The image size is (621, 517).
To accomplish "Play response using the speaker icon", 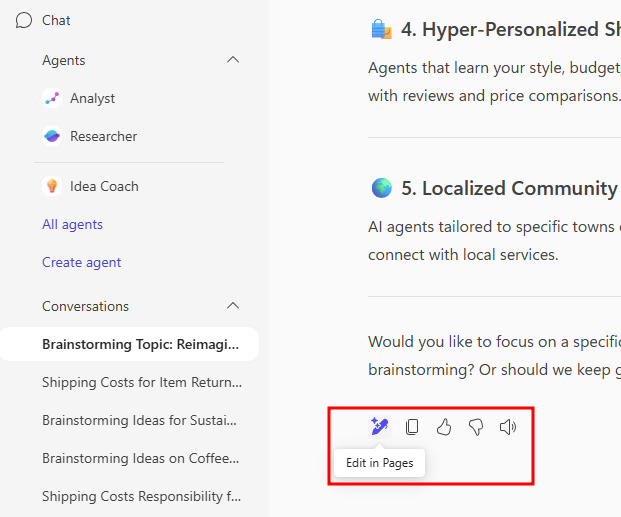I will (x=508, y=427).
